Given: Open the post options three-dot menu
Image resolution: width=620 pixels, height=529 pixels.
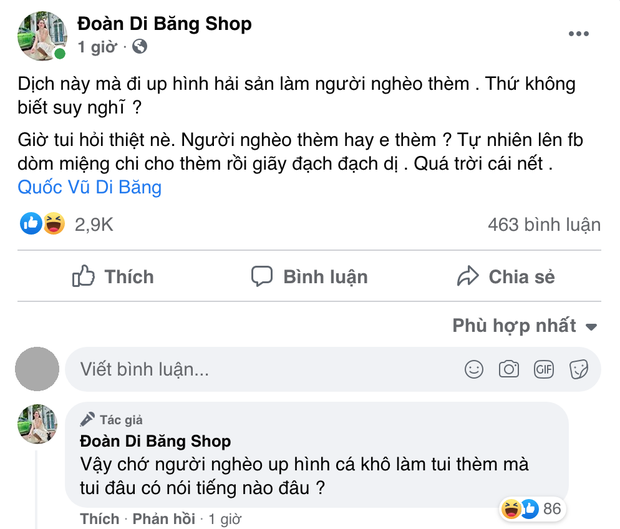Looking at the screenshot, I should tap(578, 34).
